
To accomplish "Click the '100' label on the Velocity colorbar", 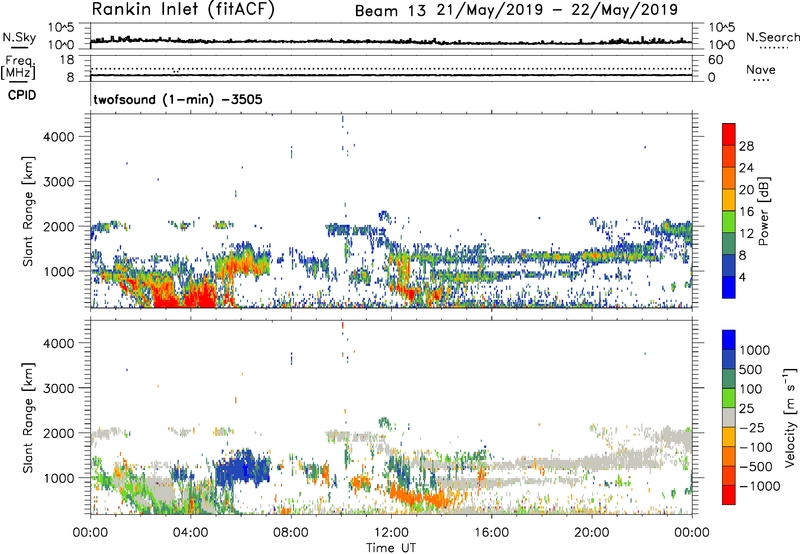I will 751,389.
